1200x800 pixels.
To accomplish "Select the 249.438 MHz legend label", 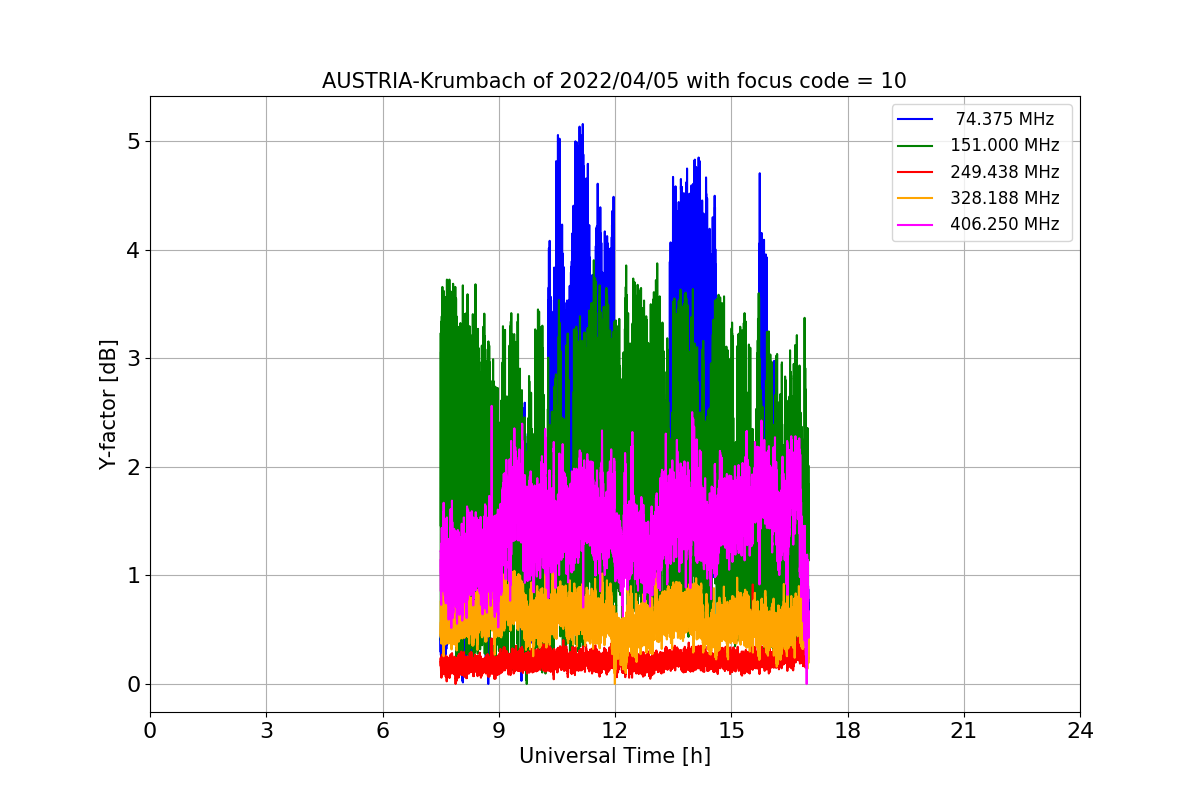I will tap(1004, 172).
